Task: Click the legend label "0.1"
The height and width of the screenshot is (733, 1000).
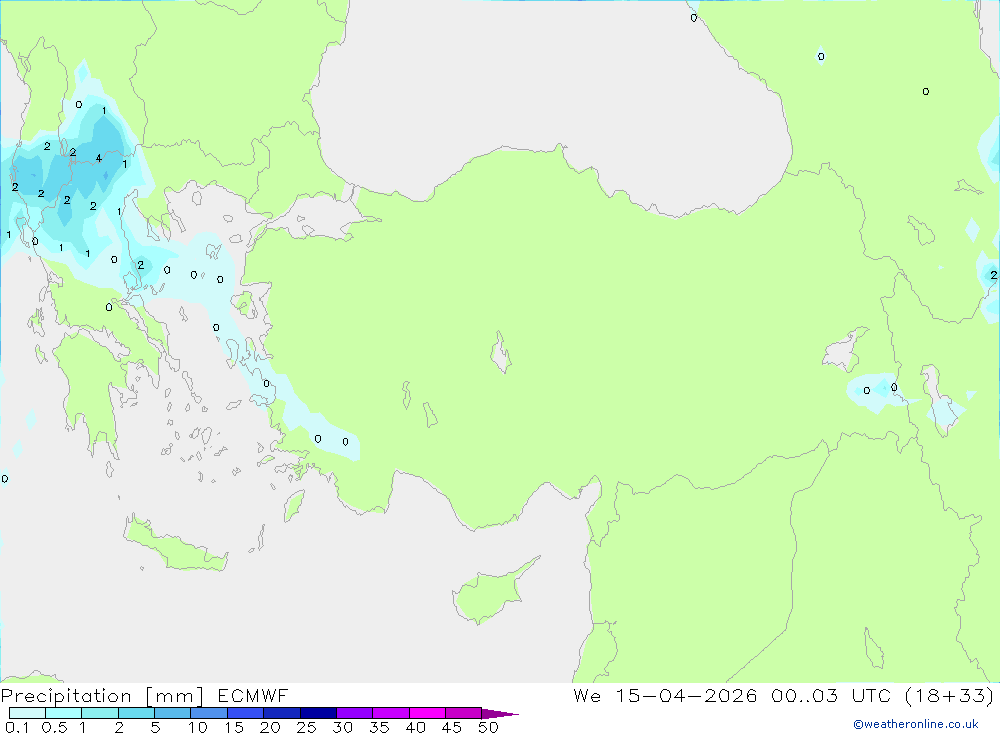Action: (x=17, y=727)
